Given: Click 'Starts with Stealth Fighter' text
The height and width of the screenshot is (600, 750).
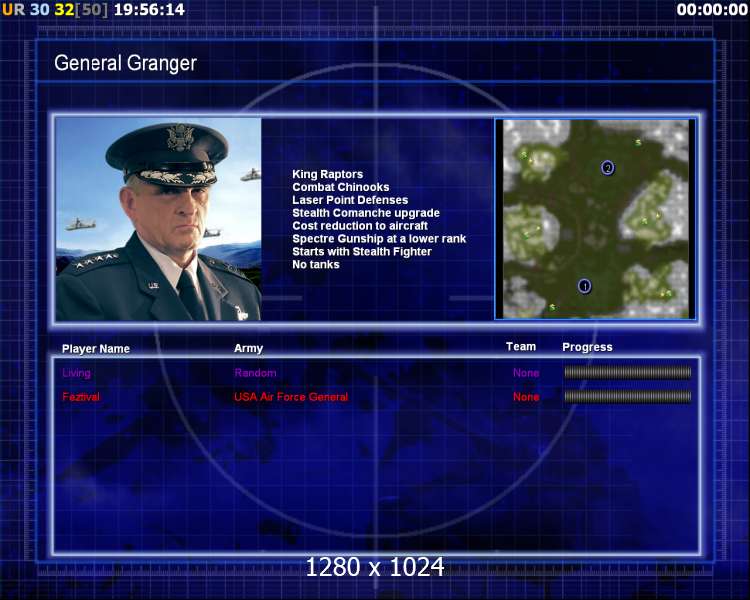Looking at the screenshot, I should point(362,252).
